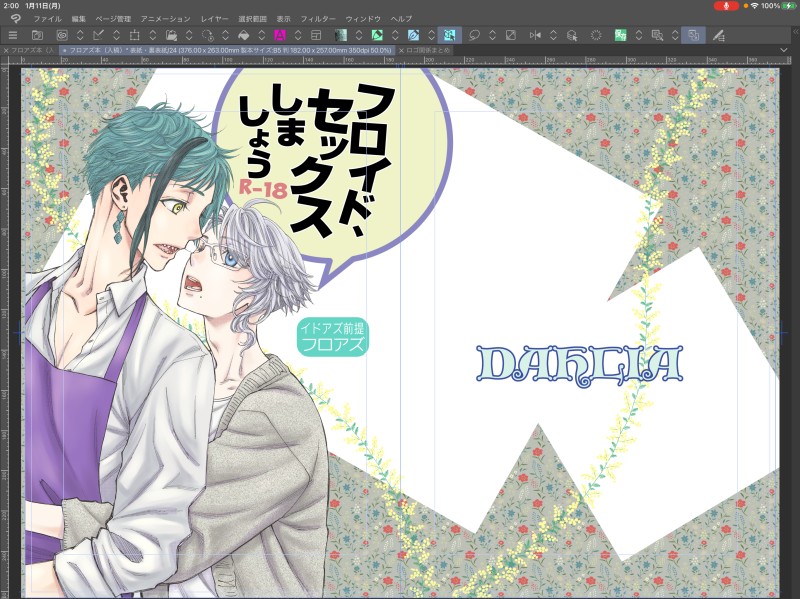This screenshot has width=800, height=599.
Task: Open the stepper beside the green save icon
Action: [x=639, y=35]
